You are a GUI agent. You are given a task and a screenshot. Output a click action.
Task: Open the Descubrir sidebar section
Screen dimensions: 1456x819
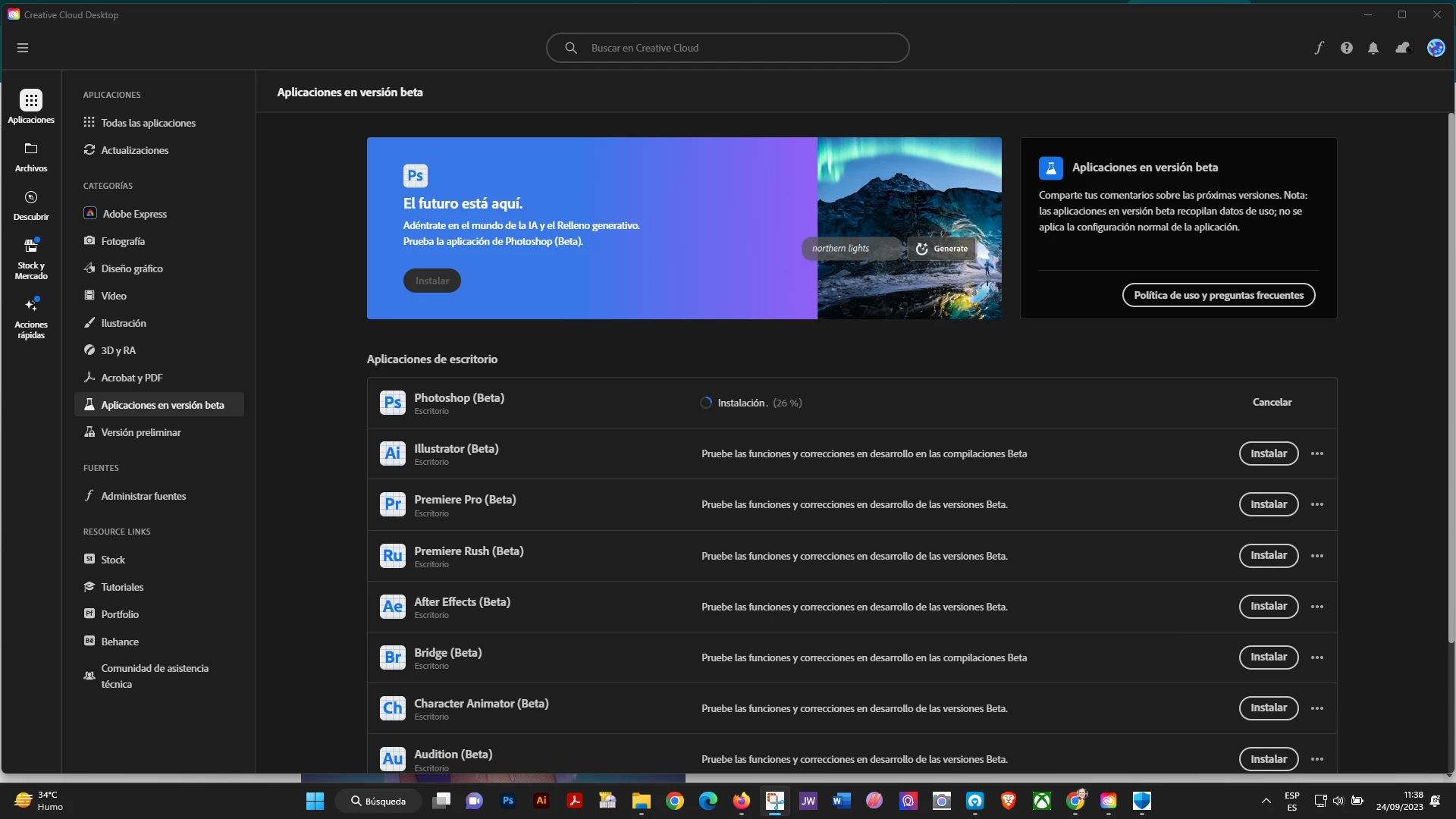(31, 206)
